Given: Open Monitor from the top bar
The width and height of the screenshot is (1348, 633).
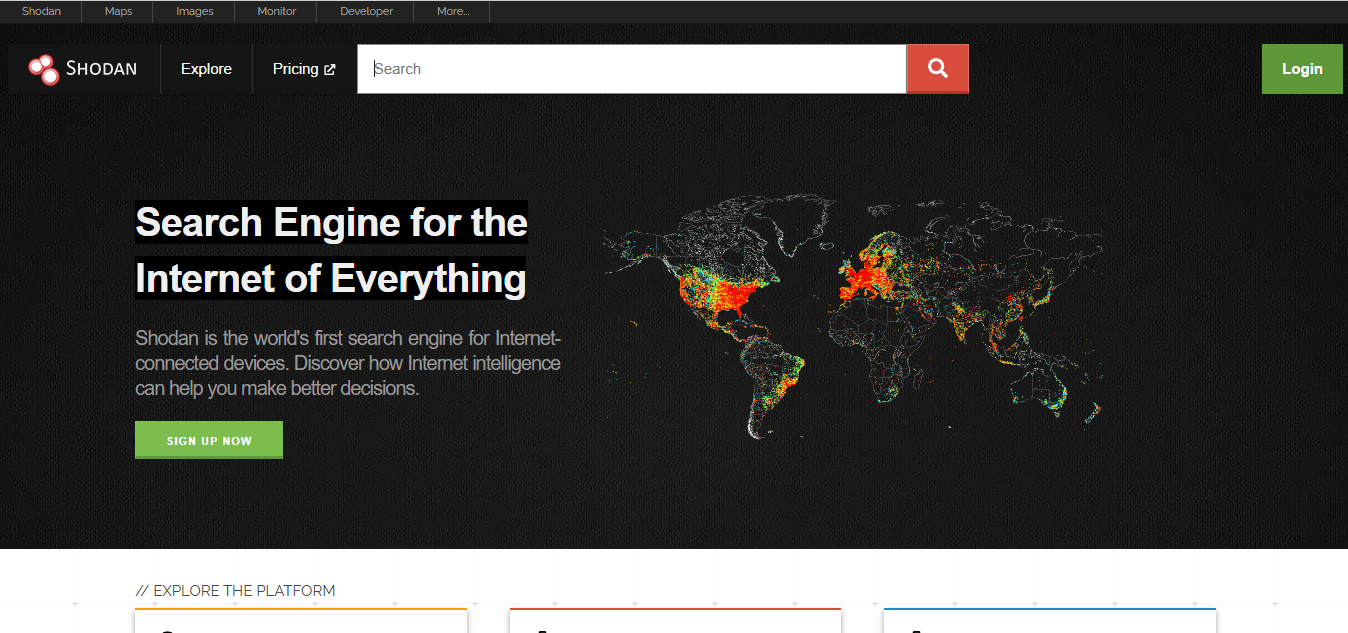Looking at the screenshot, I should pos(276,12).
